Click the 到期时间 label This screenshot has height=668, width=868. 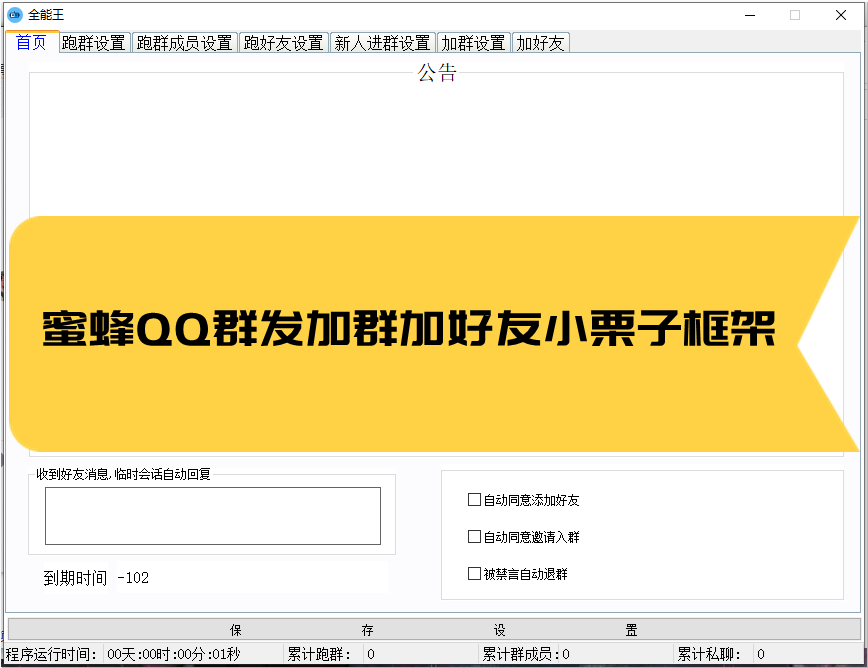pos(75,578)
